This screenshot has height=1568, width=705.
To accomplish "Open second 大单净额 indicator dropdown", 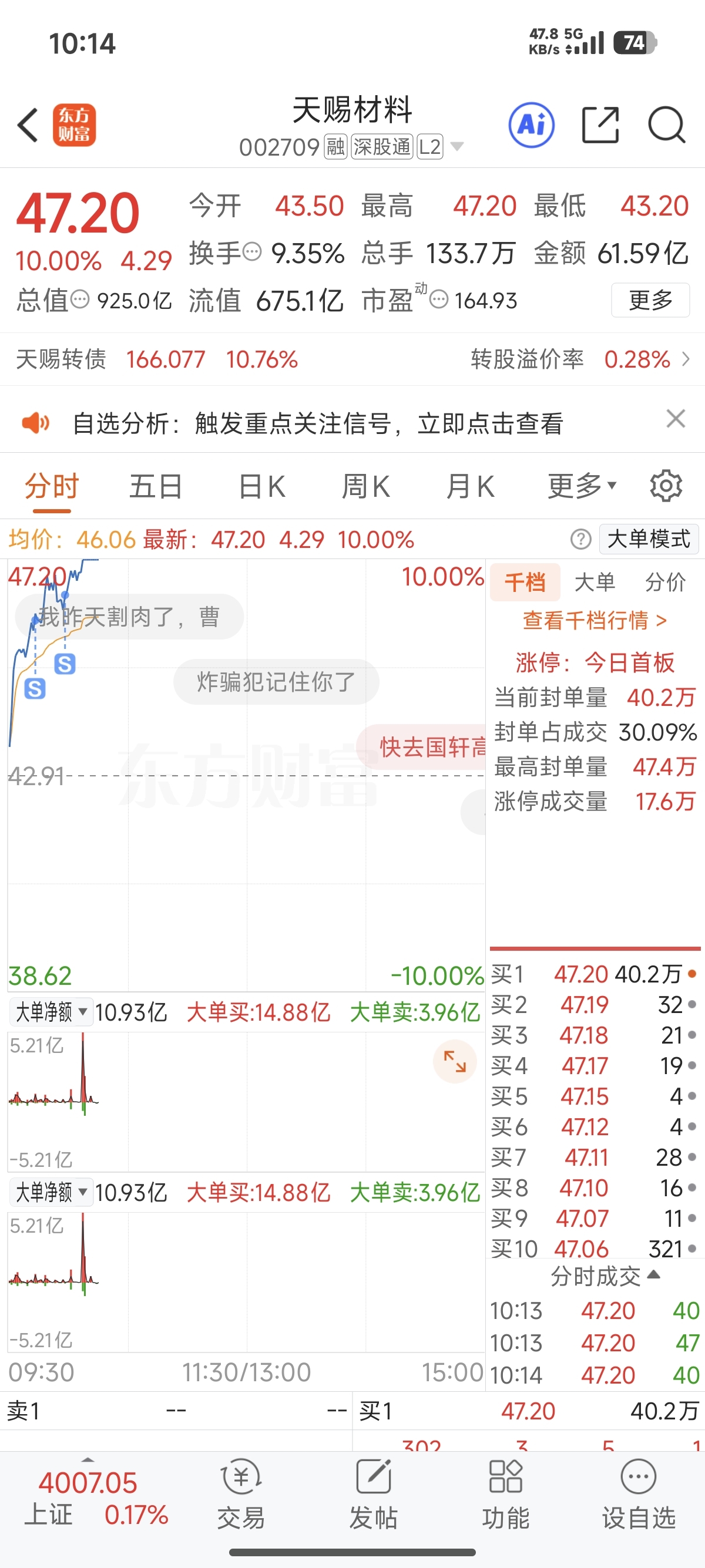I will [x=51, y=1192].
